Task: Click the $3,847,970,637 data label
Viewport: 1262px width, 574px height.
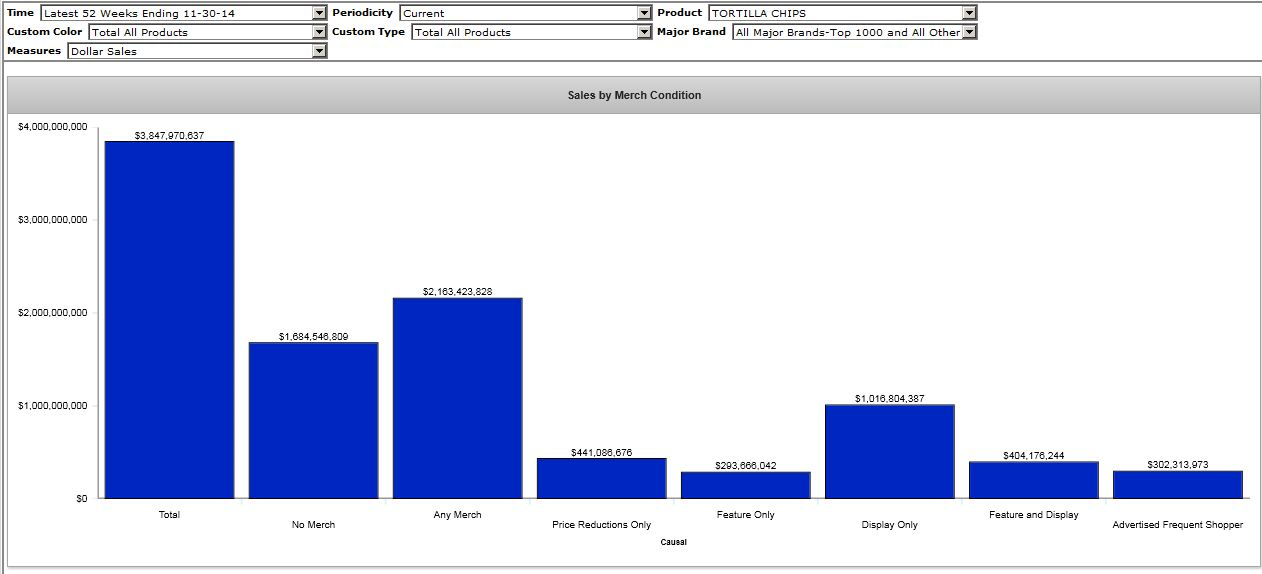Action: tap(169, 135)
